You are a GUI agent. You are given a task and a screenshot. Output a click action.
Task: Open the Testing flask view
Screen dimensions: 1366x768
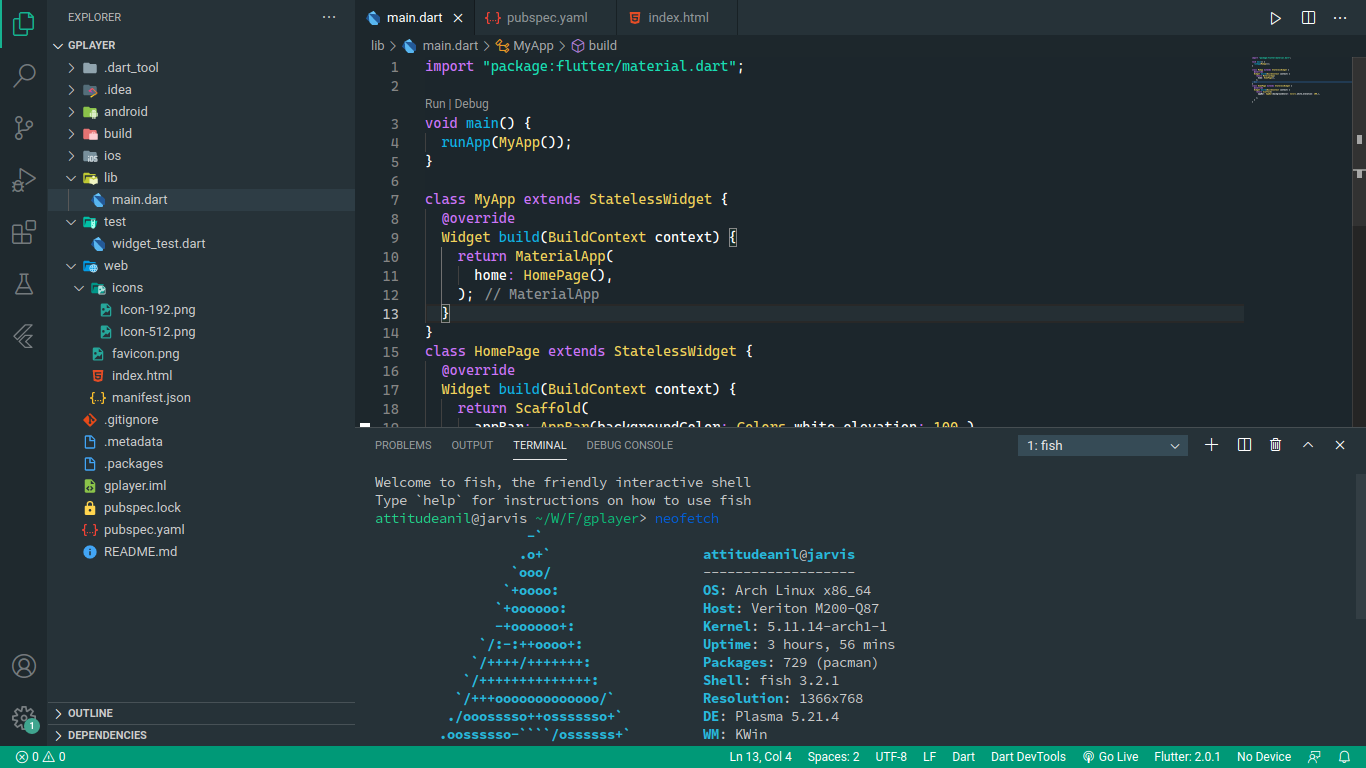(24, 284)
